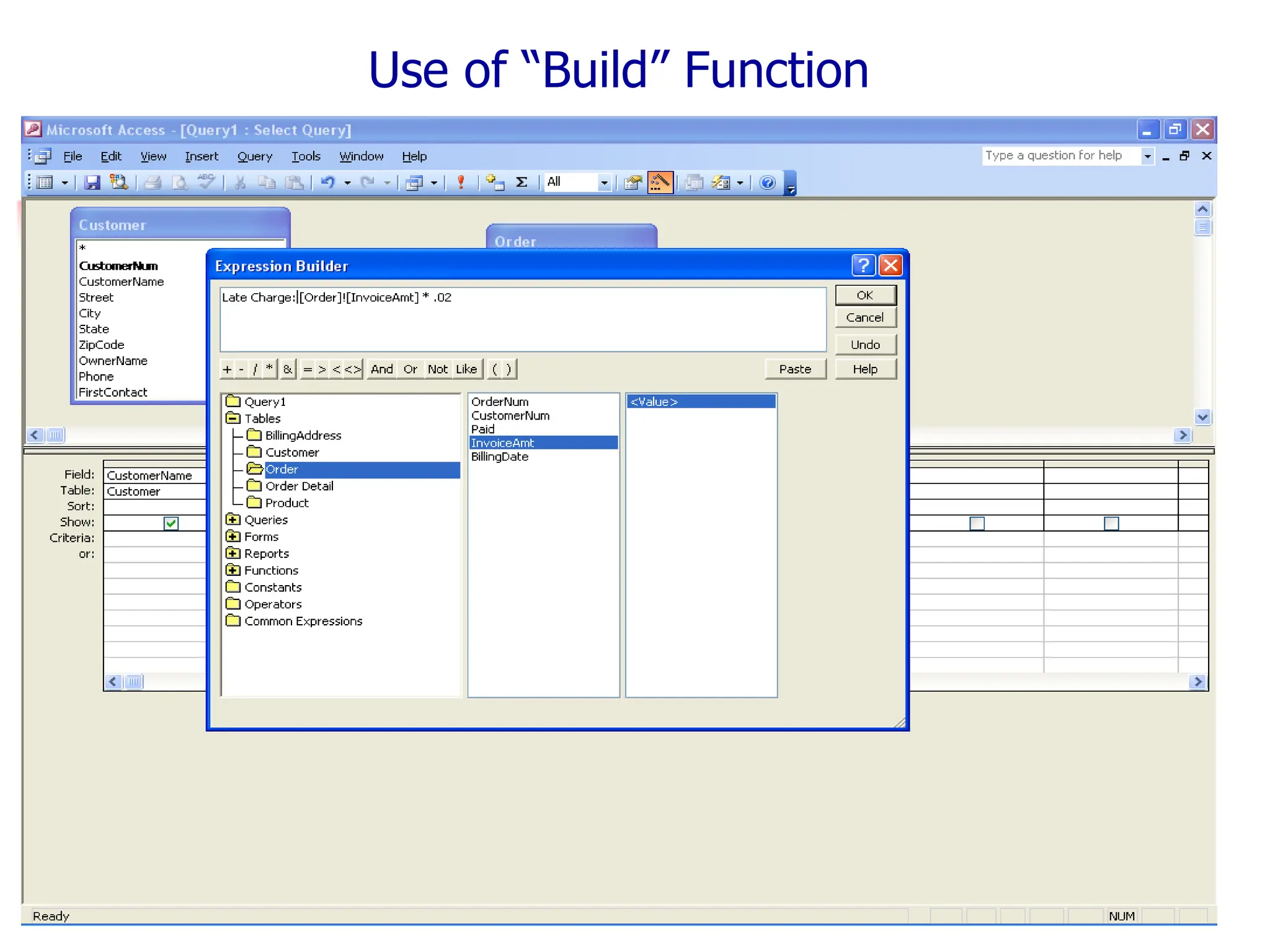Toggle the Show checkbox for CustomerName

(171, 523)
